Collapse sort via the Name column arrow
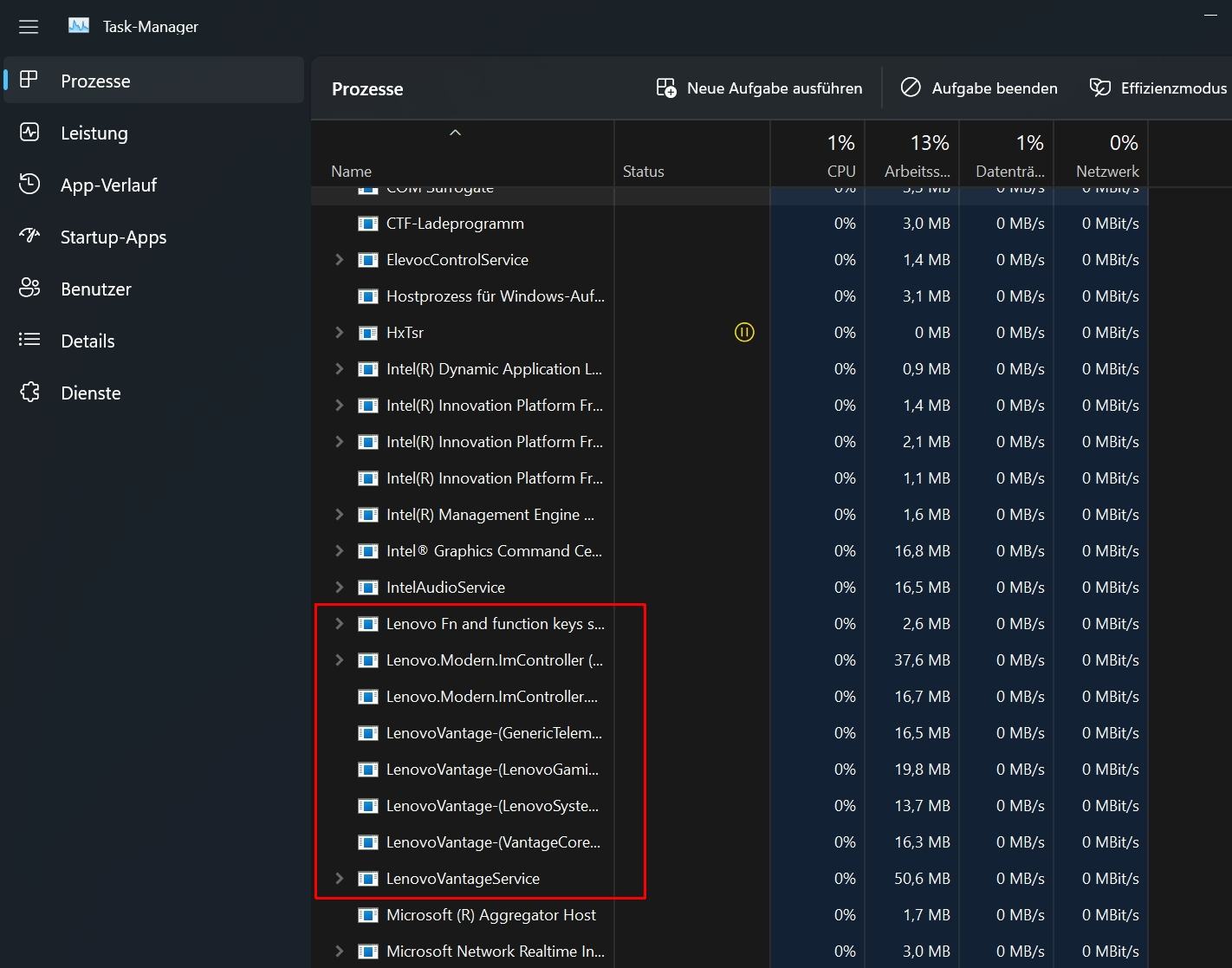The image size is (1232, 968). pos(455,133)
